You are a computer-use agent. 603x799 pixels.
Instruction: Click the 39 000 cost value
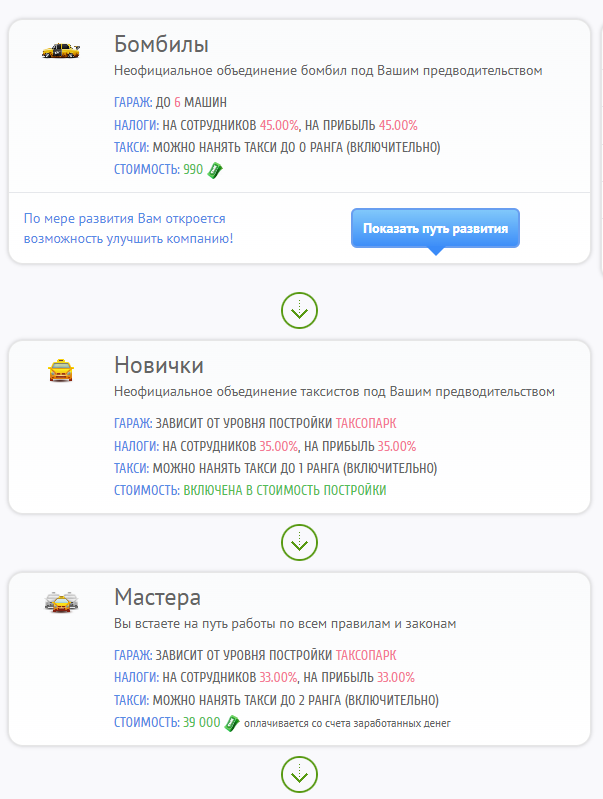point(201,723)
